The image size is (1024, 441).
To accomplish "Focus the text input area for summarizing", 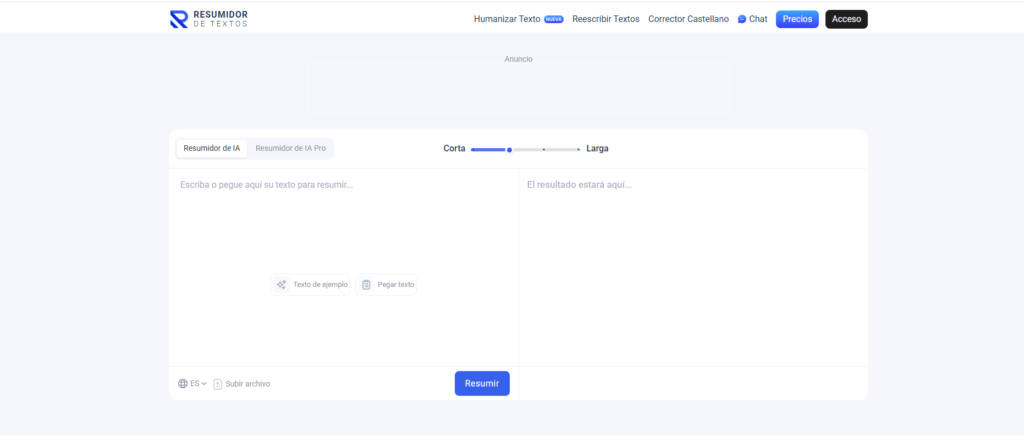I will [343, 230].
